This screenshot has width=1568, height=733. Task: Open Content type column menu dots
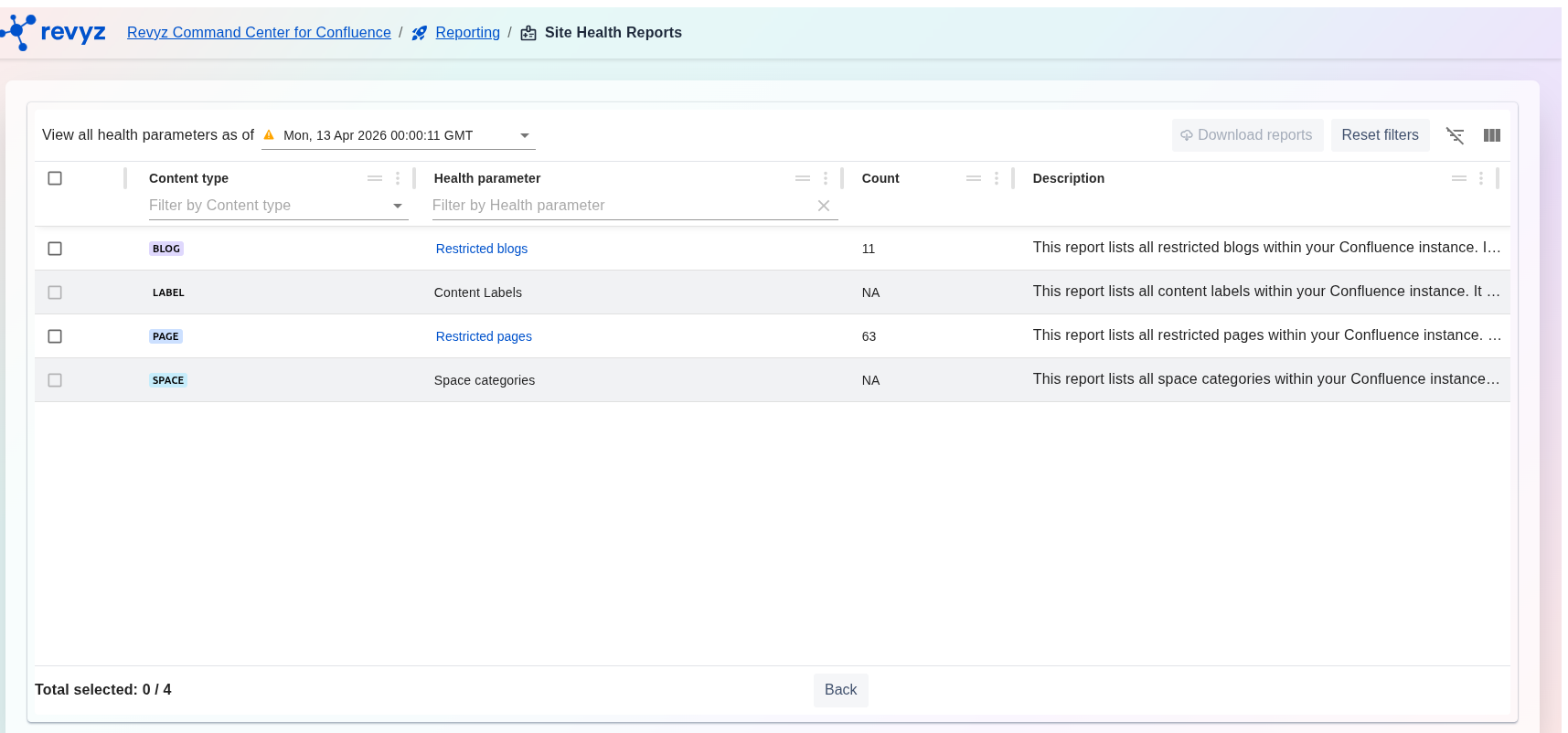pos(398,178)
